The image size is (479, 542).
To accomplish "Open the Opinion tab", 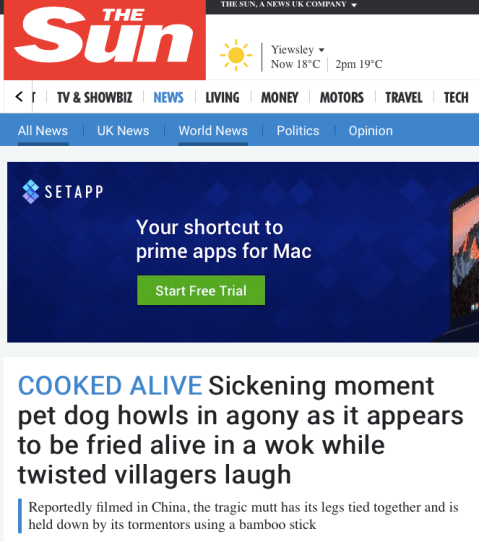I will click(370, 131).
